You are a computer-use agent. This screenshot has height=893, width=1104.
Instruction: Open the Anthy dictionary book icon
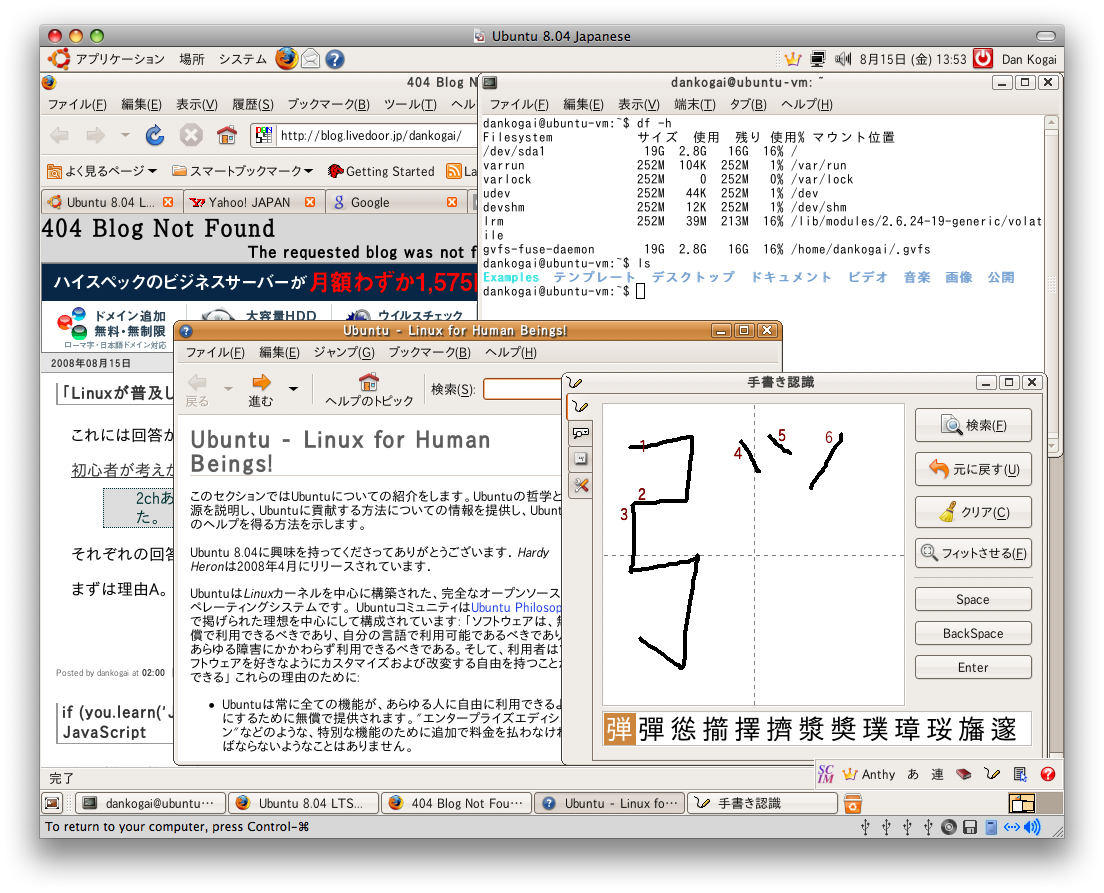point(963,774)
